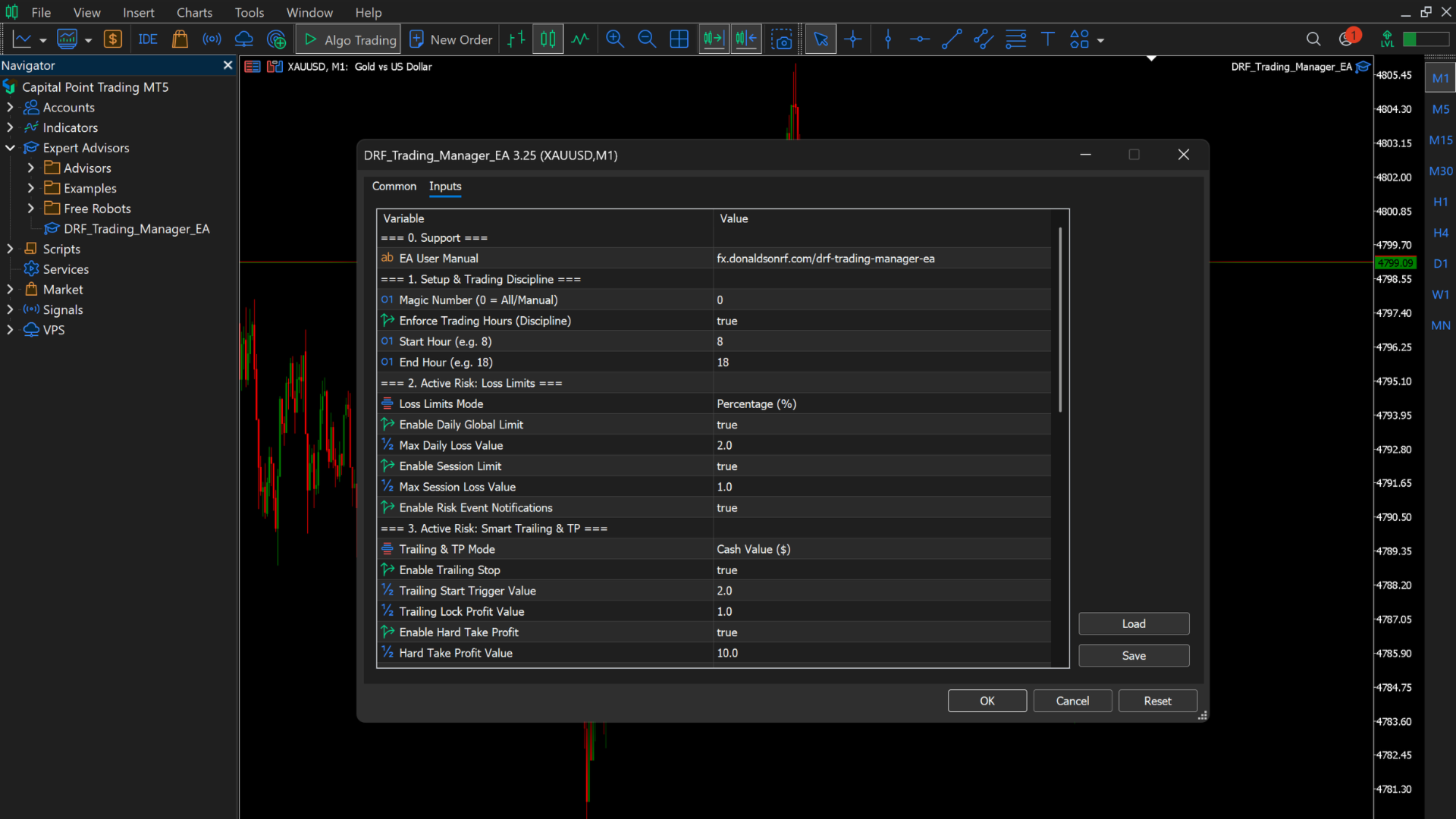Viewport: 1456px width, 819px height.
Task: Click the Save button
Action: 1133,656
